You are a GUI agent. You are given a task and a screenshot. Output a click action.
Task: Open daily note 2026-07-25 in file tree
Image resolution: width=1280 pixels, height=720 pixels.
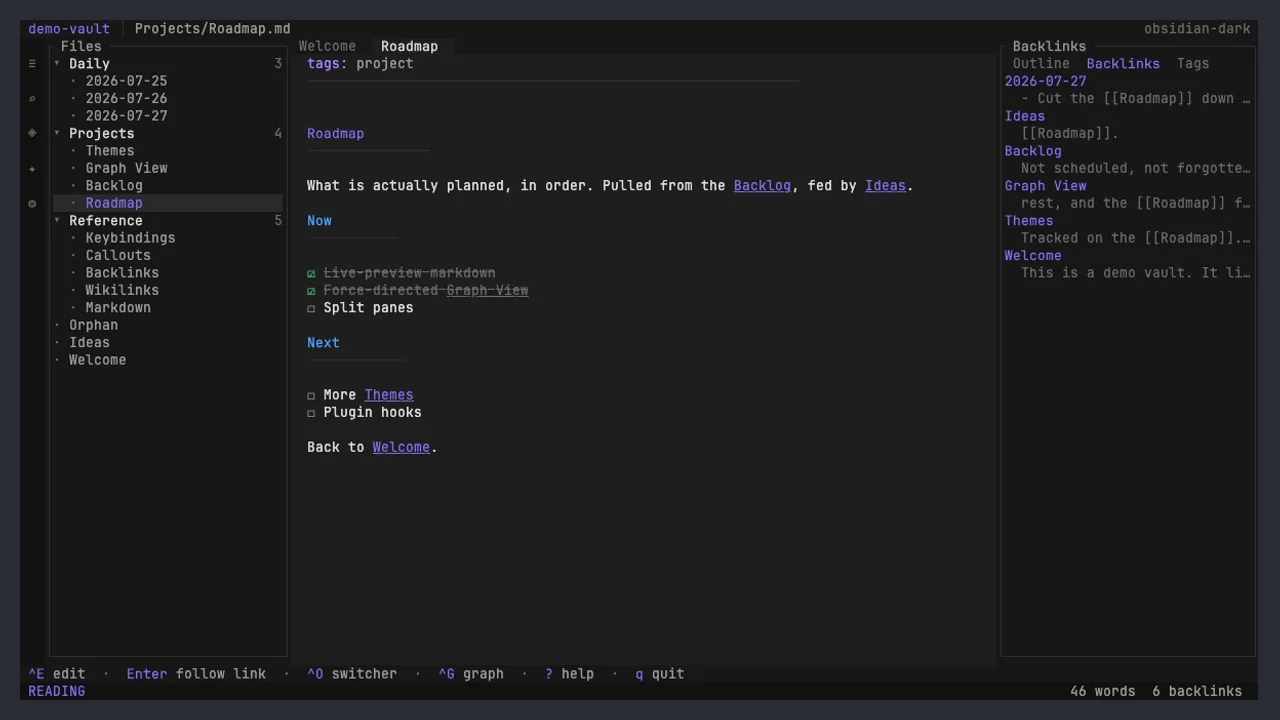click(126, 81)
